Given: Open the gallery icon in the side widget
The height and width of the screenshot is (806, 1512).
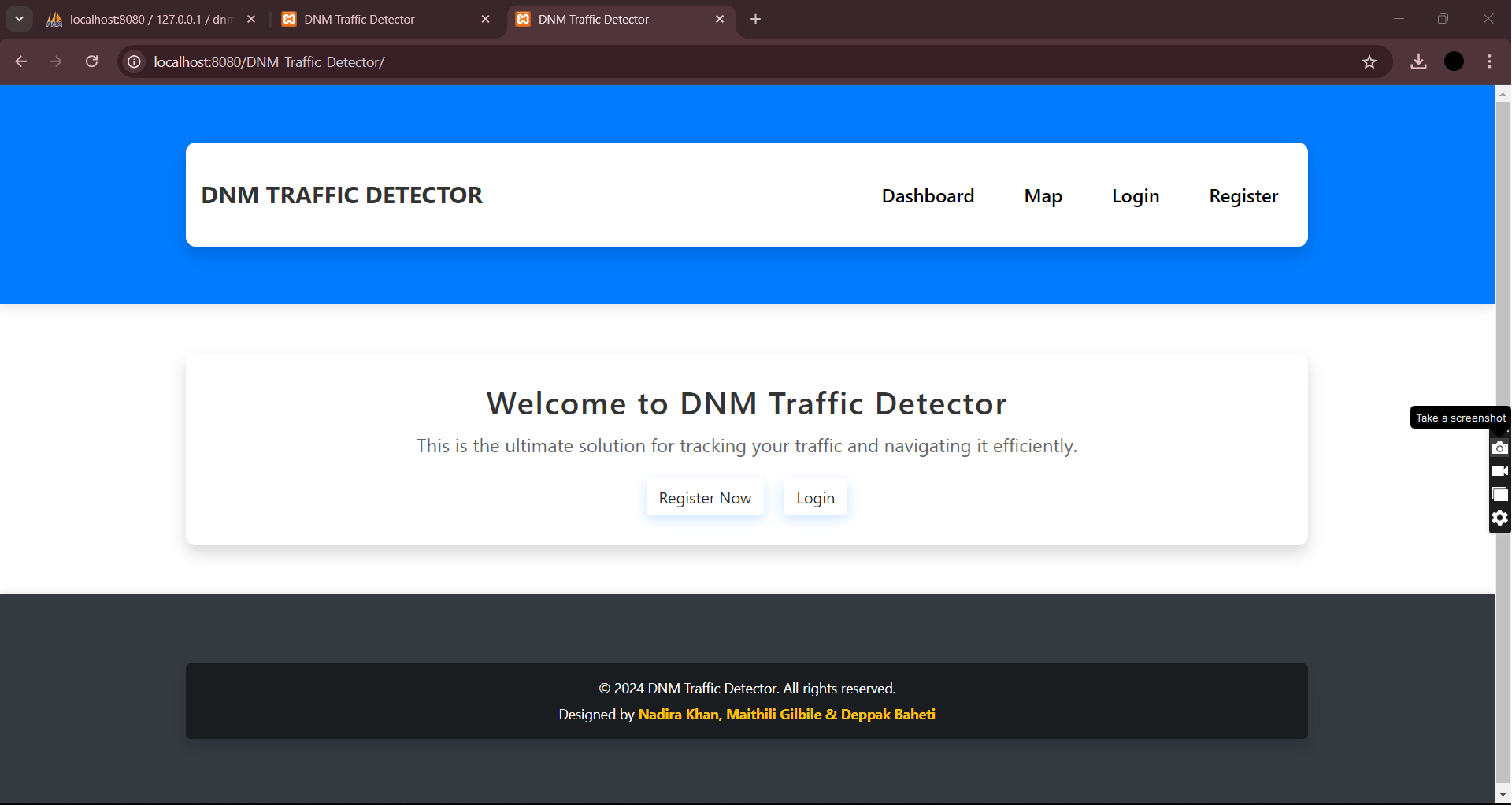Looking at the screenshot, I should point(1499,495).
